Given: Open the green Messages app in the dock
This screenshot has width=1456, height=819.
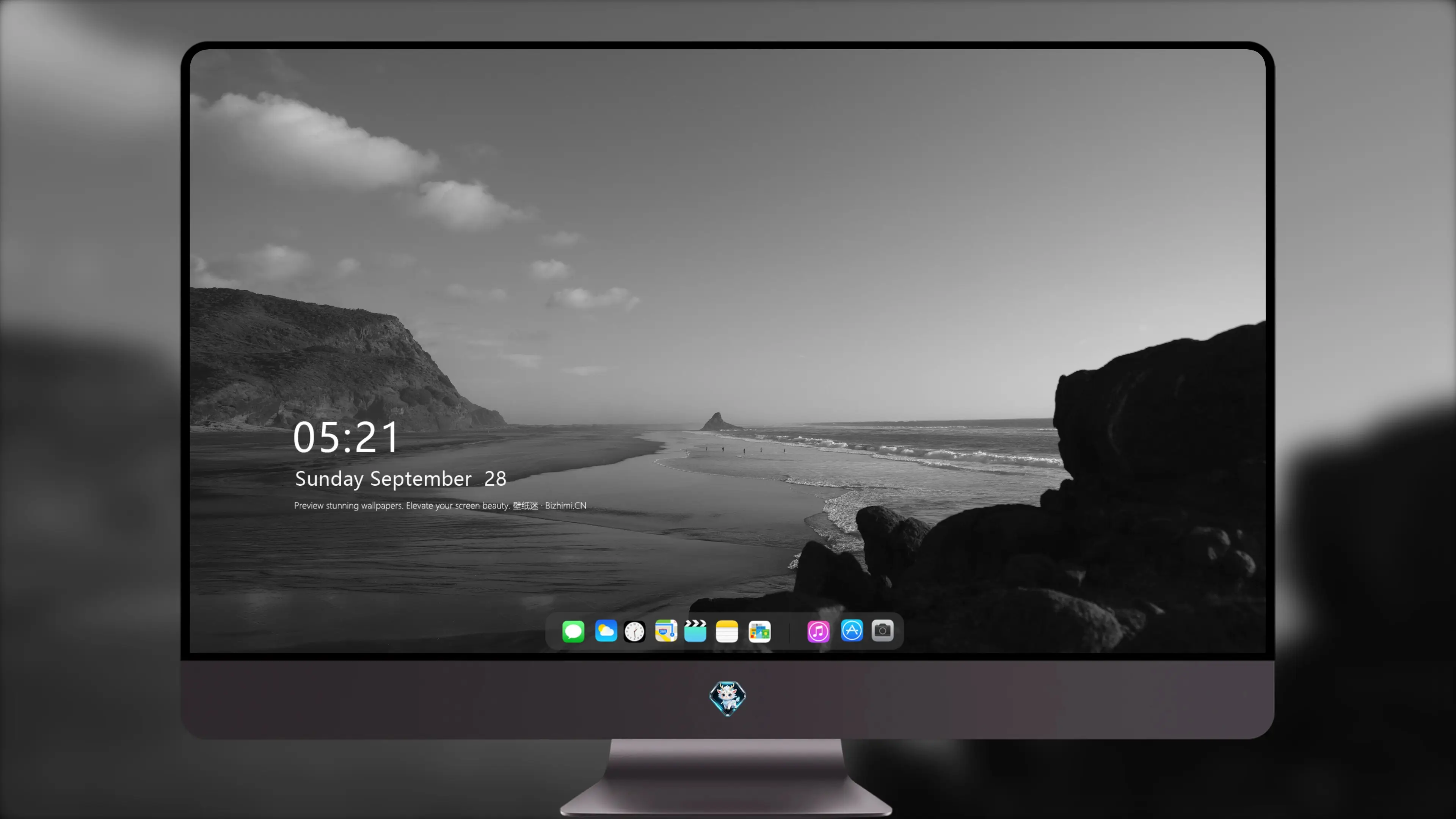Looking at the screenshot, I should pyautogui.click(x=573, y=631).
